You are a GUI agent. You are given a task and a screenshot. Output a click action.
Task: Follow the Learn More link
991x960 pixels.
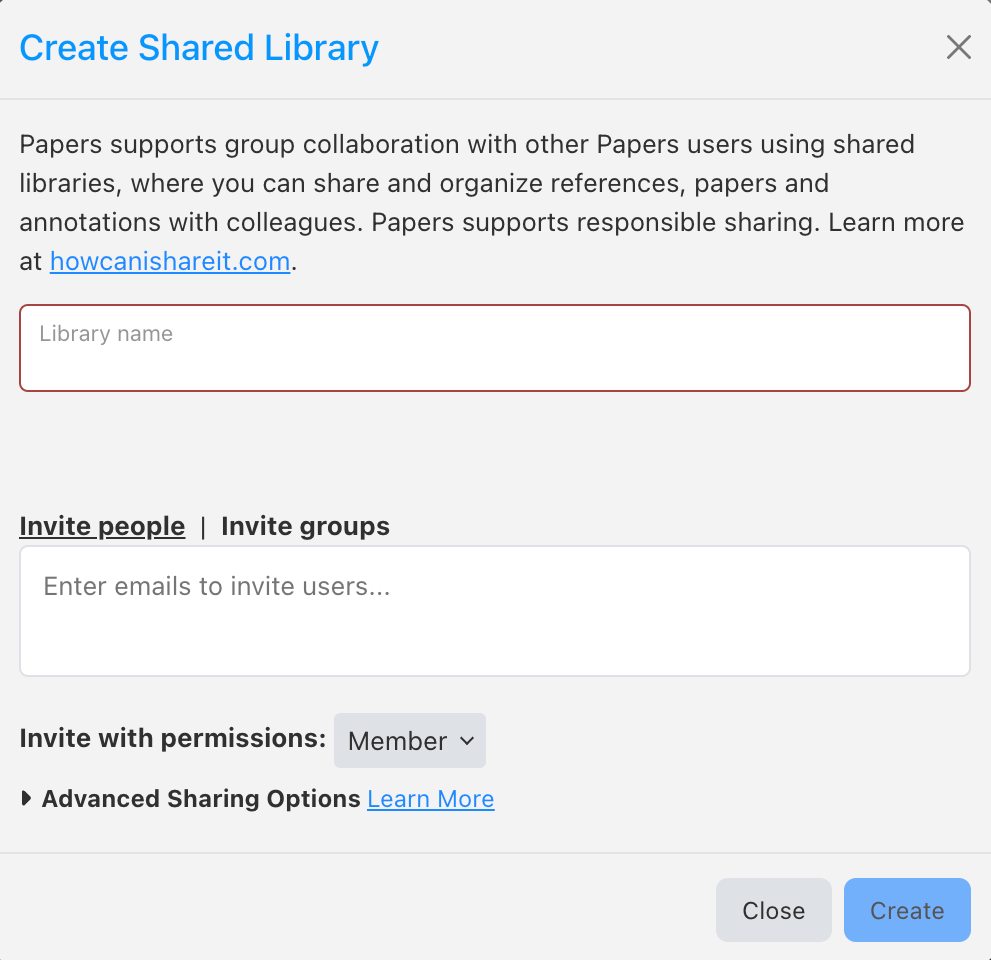pyautogui.click(x=430, y=798)
